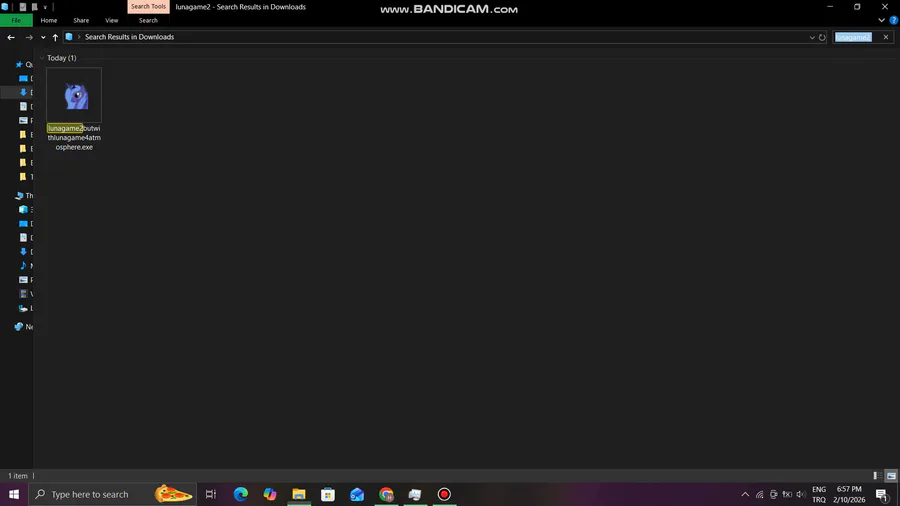The image size is (900, 506).
Task: Open the Windows Start menu
Action: pos(14,494)
